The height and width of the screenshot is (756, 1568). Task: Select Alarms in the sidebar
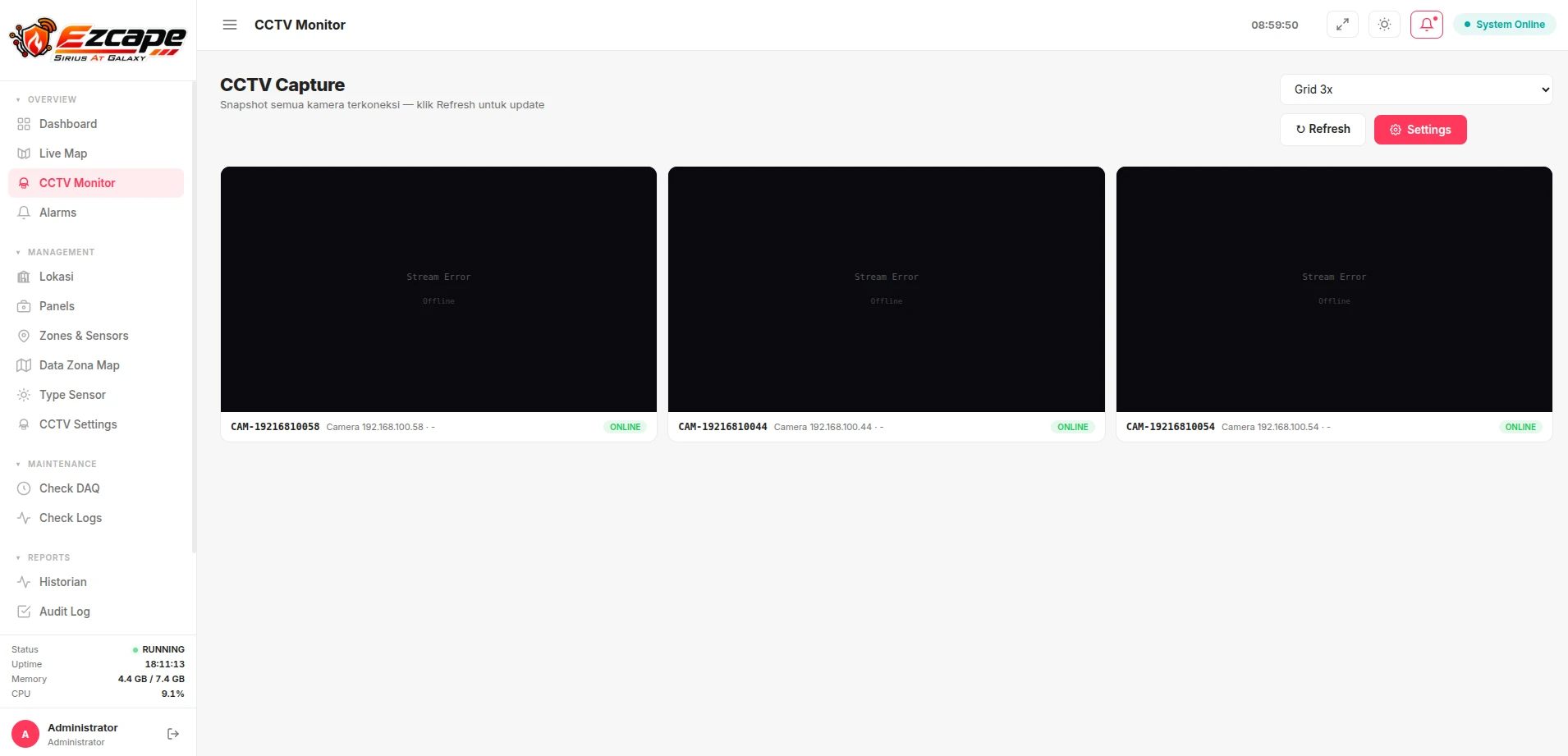click(x=96, y=213)
